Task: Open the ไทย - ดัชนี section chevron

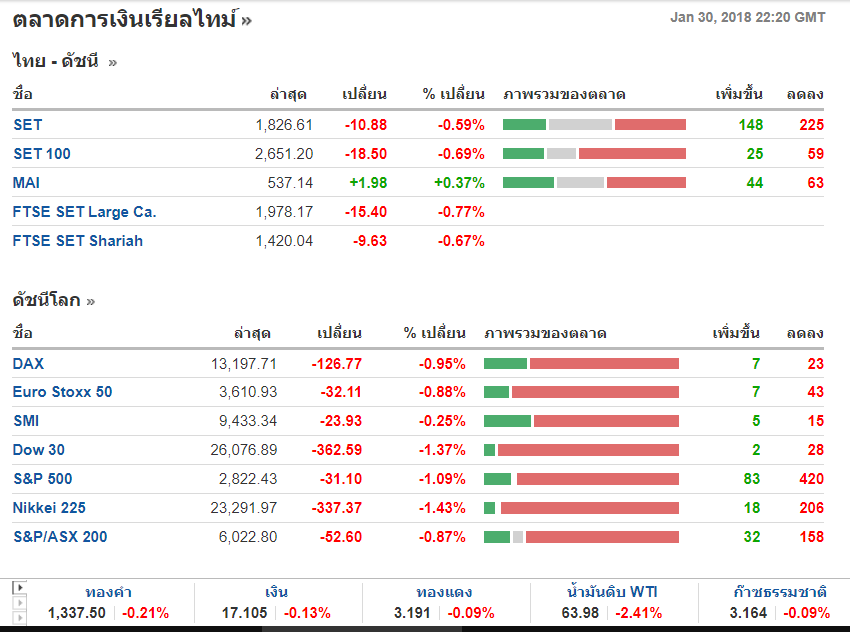Action: [112, 62]
